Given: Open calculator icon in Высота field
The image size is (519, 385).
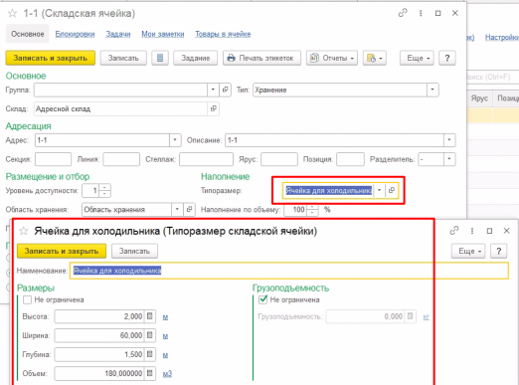Looking at the screenshot, I should point(150,316).
